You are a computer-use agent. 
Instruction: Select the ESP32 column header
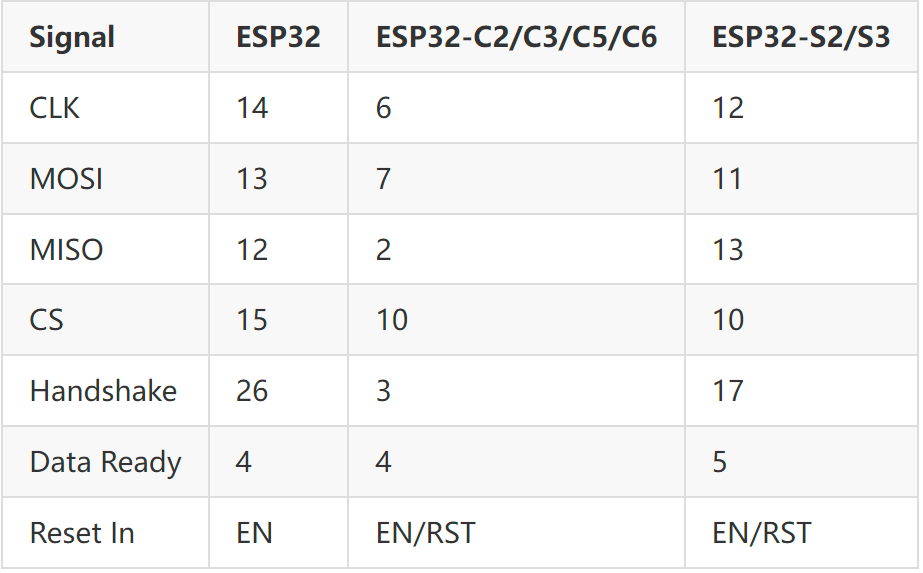(x=278, y=37)
